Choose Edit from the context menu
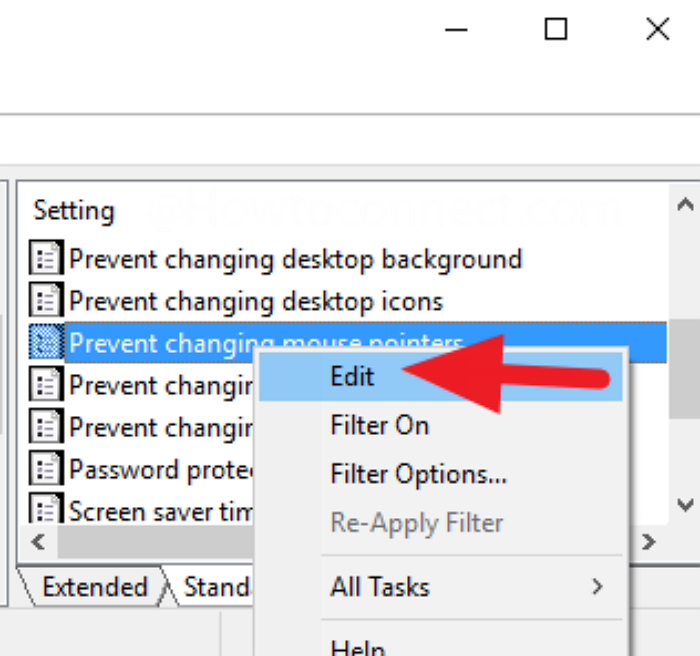This screenshot has height=656, width=700. (x=352, y=376)
